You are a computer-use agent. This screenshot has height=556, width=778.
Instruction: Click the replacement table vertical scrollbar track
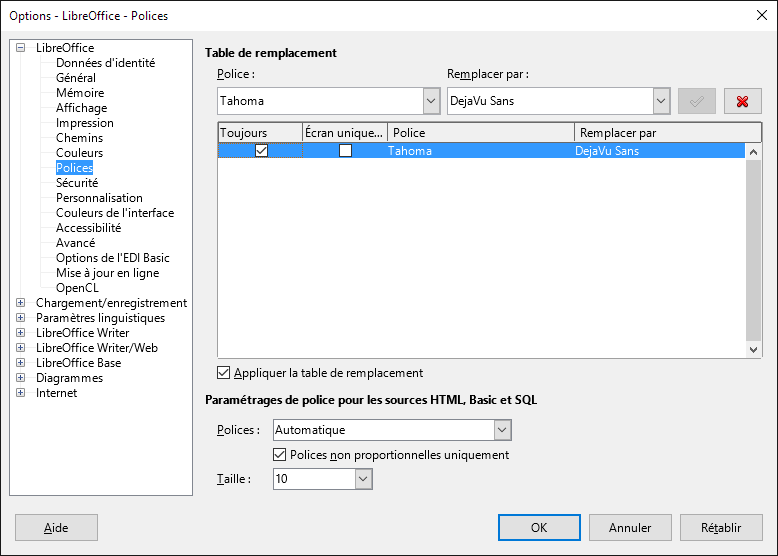[753, 250]
